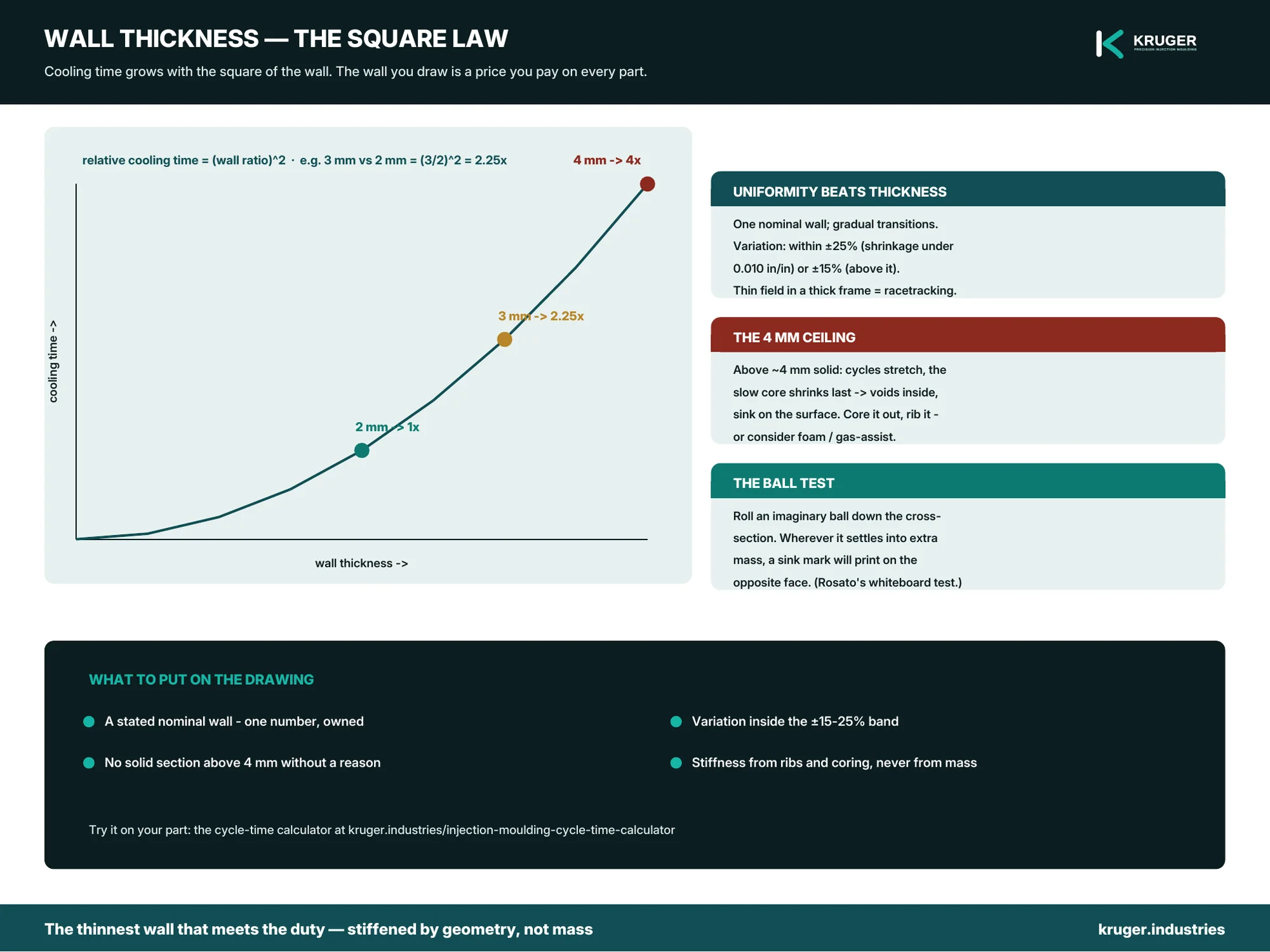Click the 'cooling time ->' axis label
This screenshot has height=952, width=1270.
(x=53, y=361)
